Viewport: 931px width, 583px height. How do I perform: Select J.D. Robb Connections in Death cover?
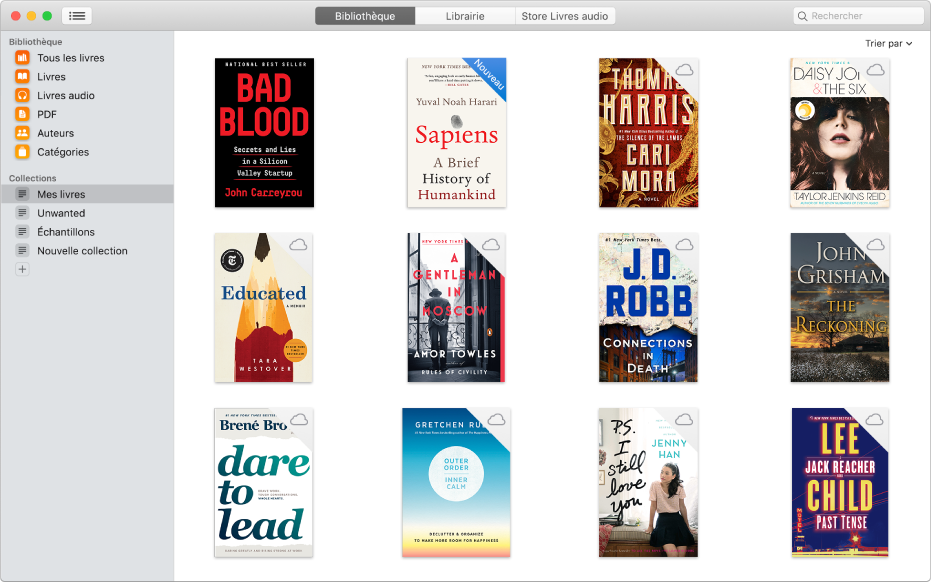[648, 308]
